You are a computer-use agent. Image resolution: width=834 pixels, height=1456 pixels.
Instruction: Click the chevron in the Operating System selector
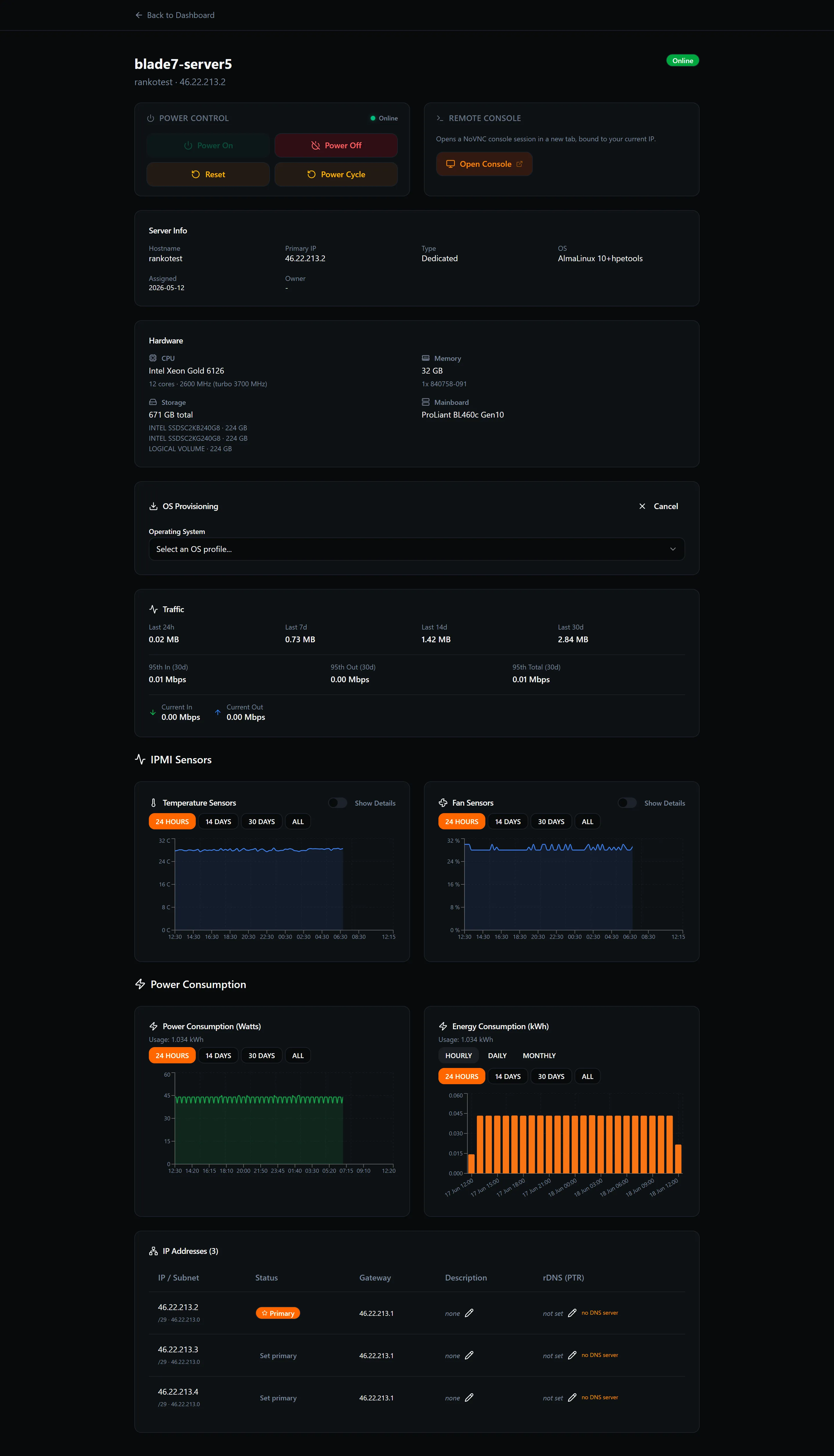(672, 549)
